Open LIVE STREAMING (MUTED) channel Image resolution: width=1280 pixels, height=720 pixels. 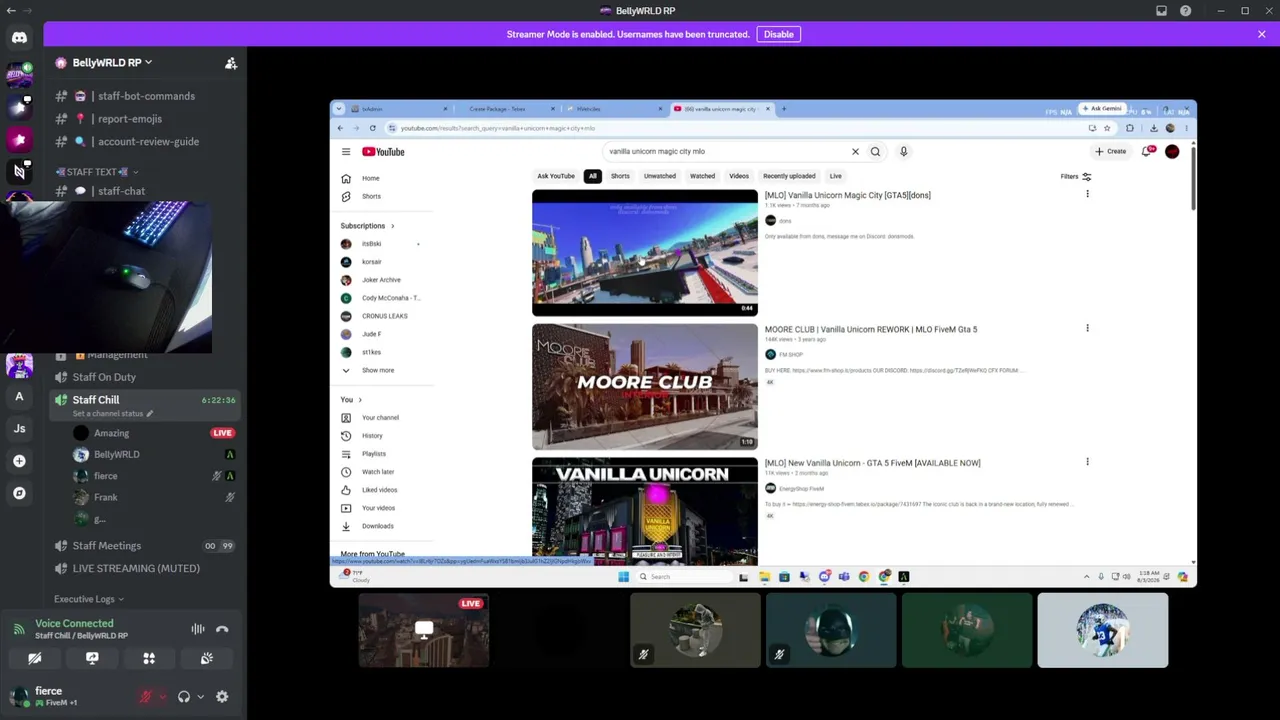pyautogui.click(x=146, y=568)
